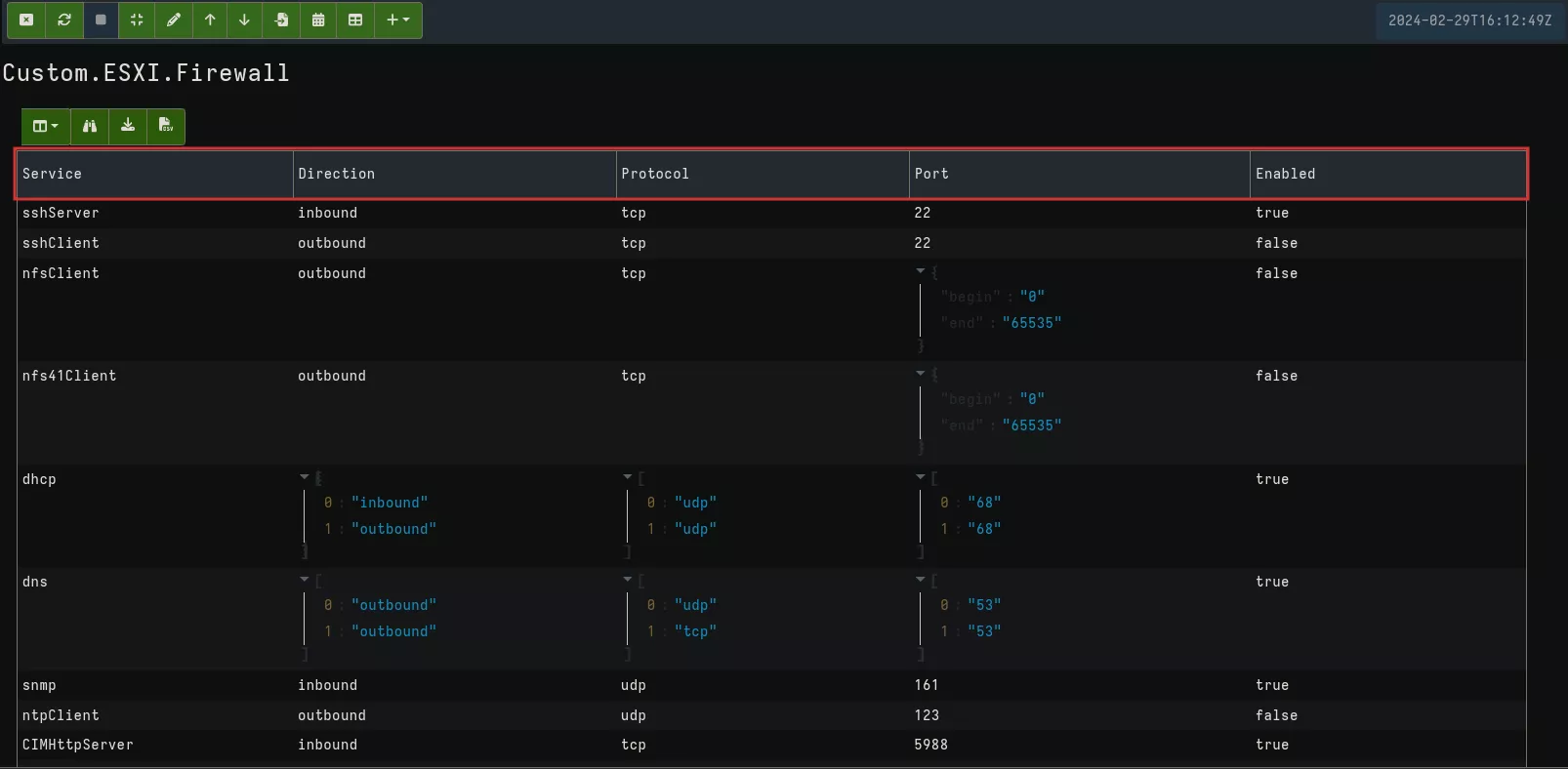The height and width of the screenshot is (769, 1568).
Task: Toggle fullscreen with the compress icon
Action: click(137, 20)
